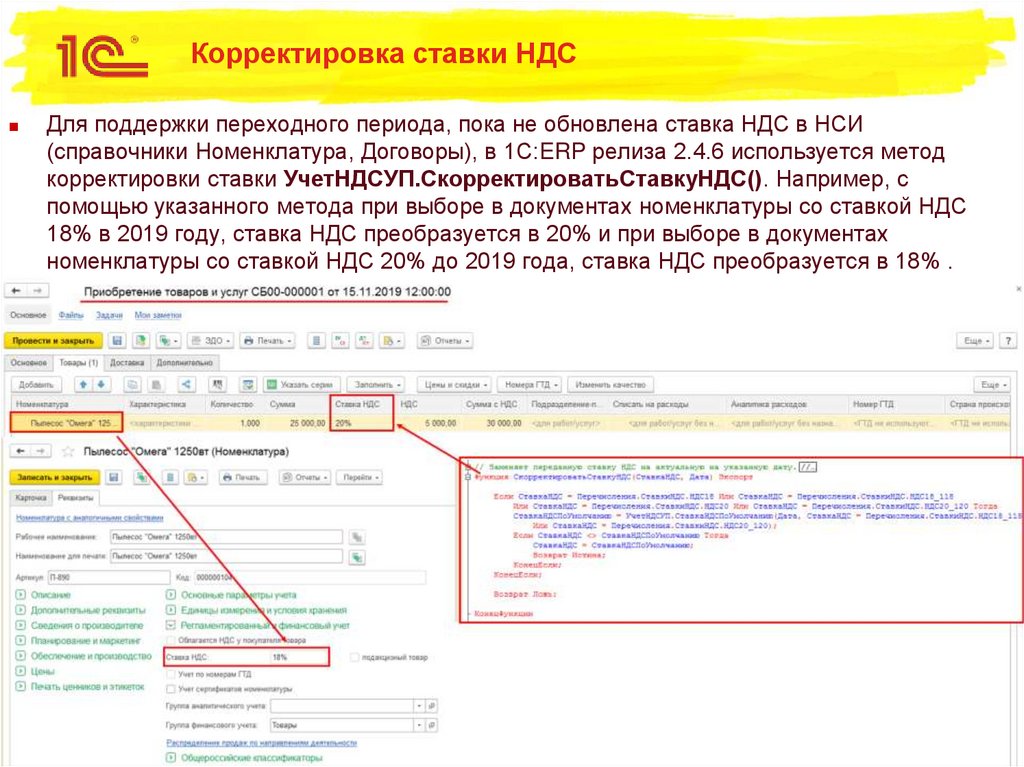Viewport: 1024px width, 767px height.
Task: Click the Печать button in the nomenclature form
Action: [242, 478]
